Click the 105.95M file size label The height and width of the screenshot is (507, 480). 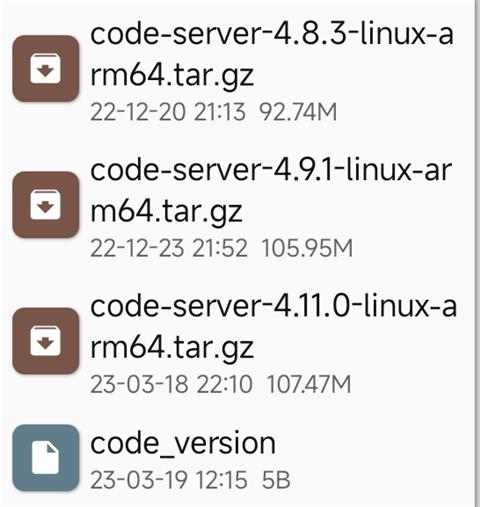307,248
